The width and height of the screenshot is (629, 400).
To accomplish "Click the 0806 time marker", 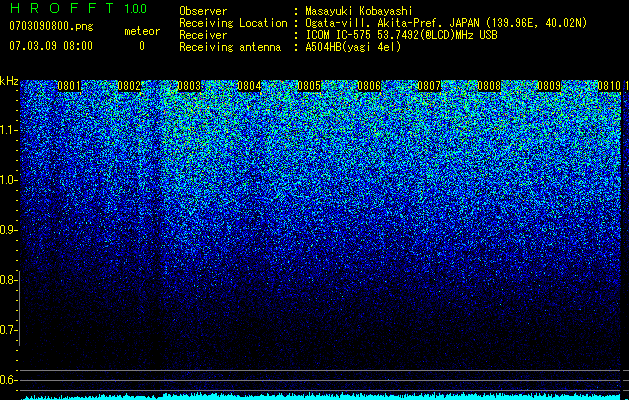I will [x=369, y=86].
